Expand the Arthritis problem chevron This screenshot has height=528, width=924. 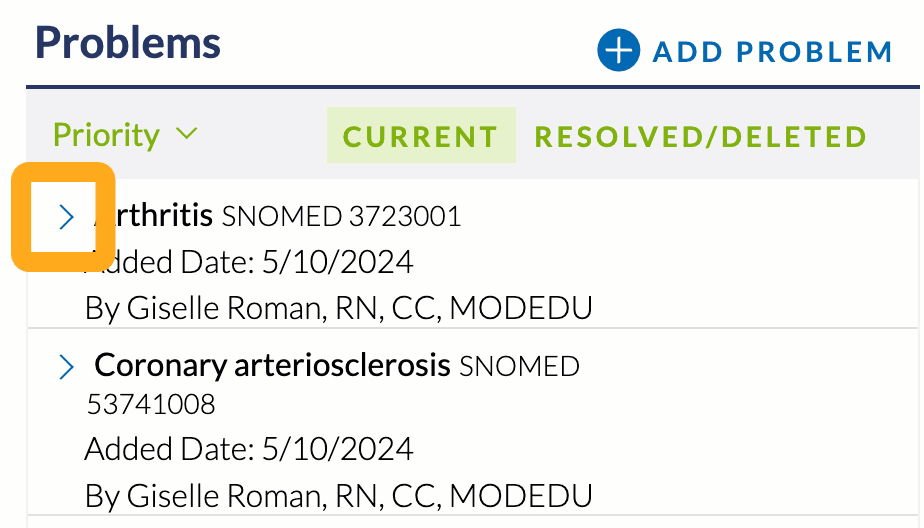pyautogui.click(x=66, y=217)
